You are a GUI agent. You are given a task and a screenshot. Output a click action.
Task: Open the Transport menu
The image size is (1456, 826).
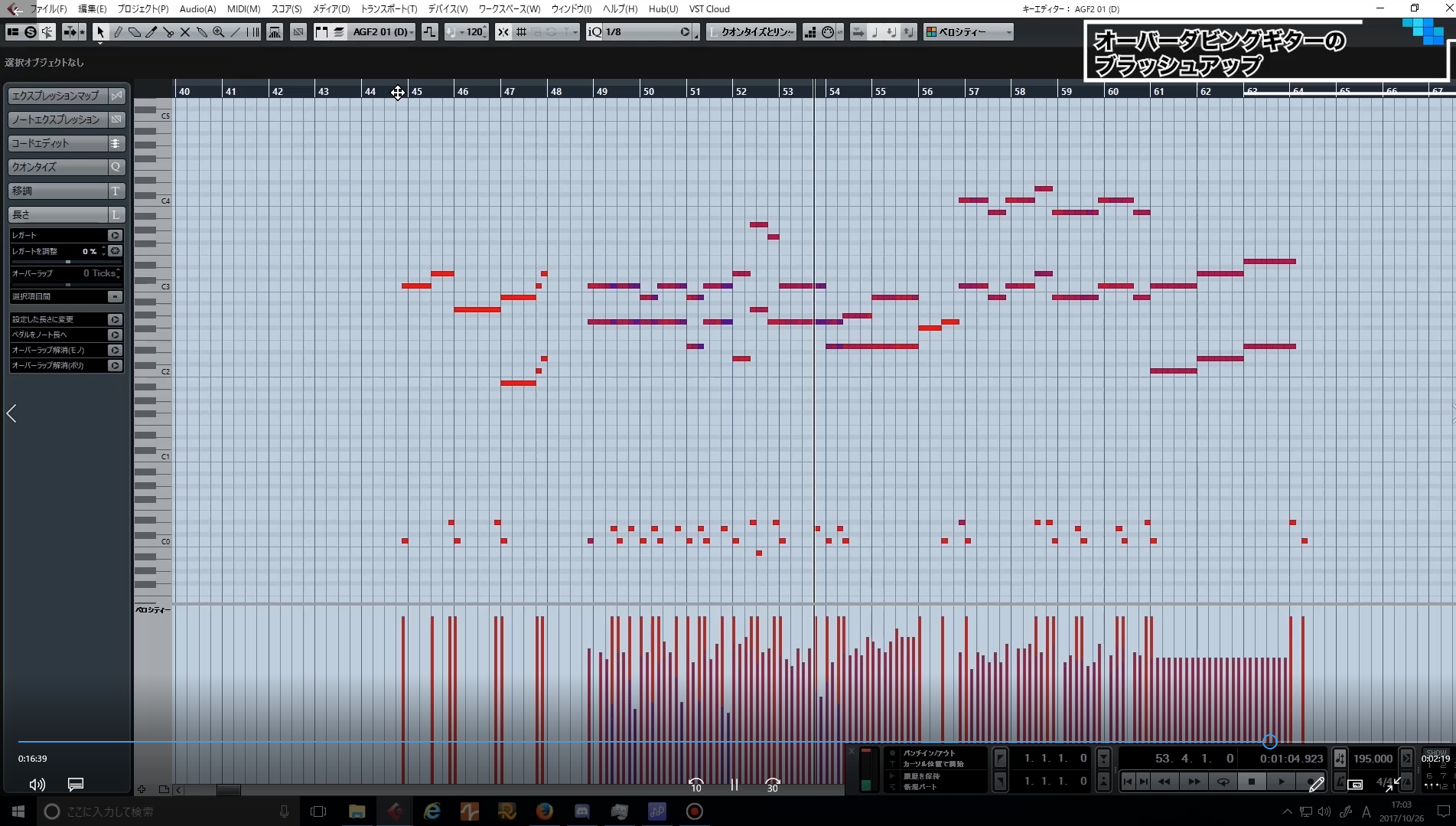tap(389, 8)
